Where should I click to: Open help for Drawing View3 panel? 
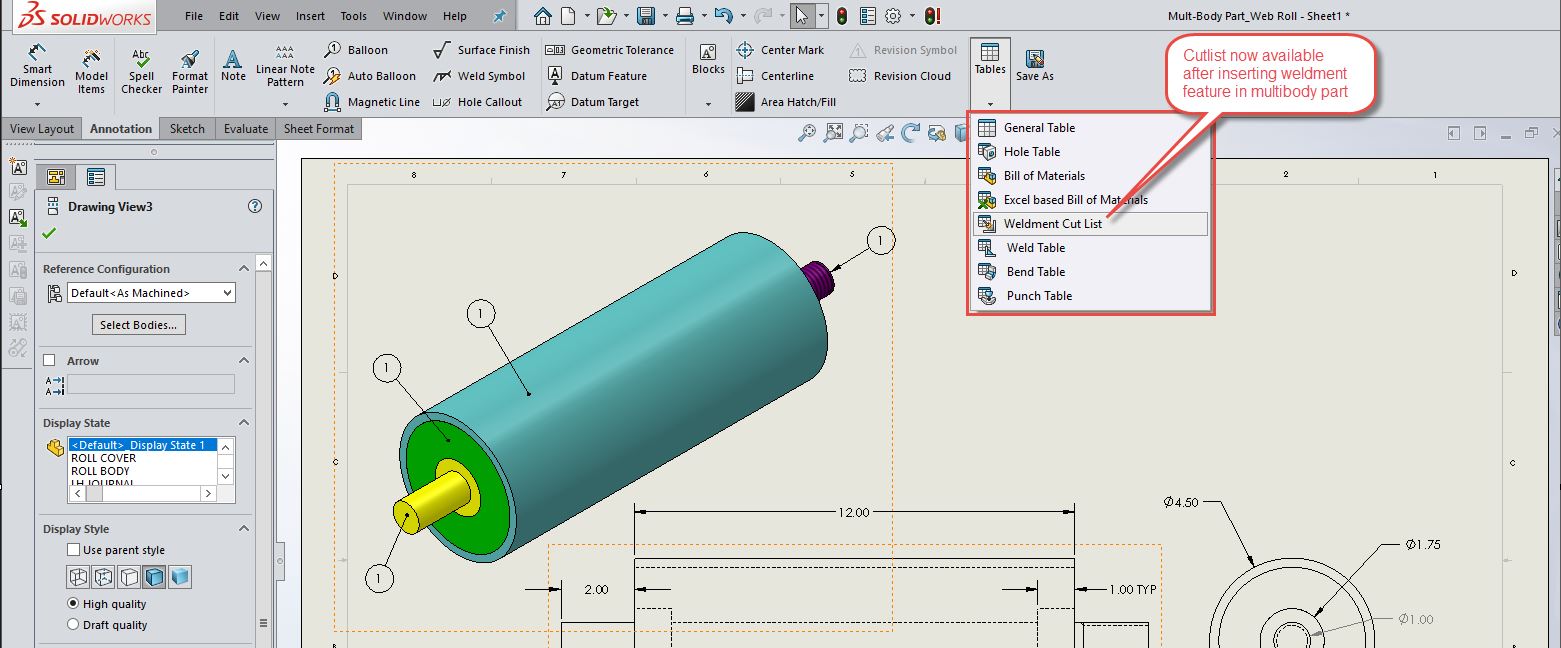click(254, 207)
